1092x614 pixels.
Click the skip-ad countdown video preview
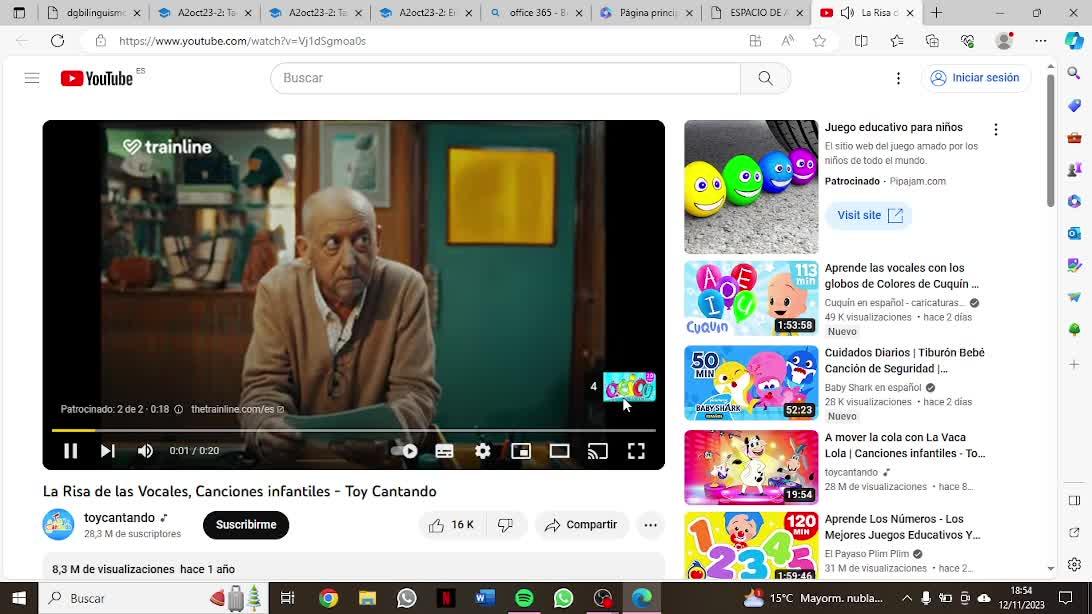[x=629, y=386]
